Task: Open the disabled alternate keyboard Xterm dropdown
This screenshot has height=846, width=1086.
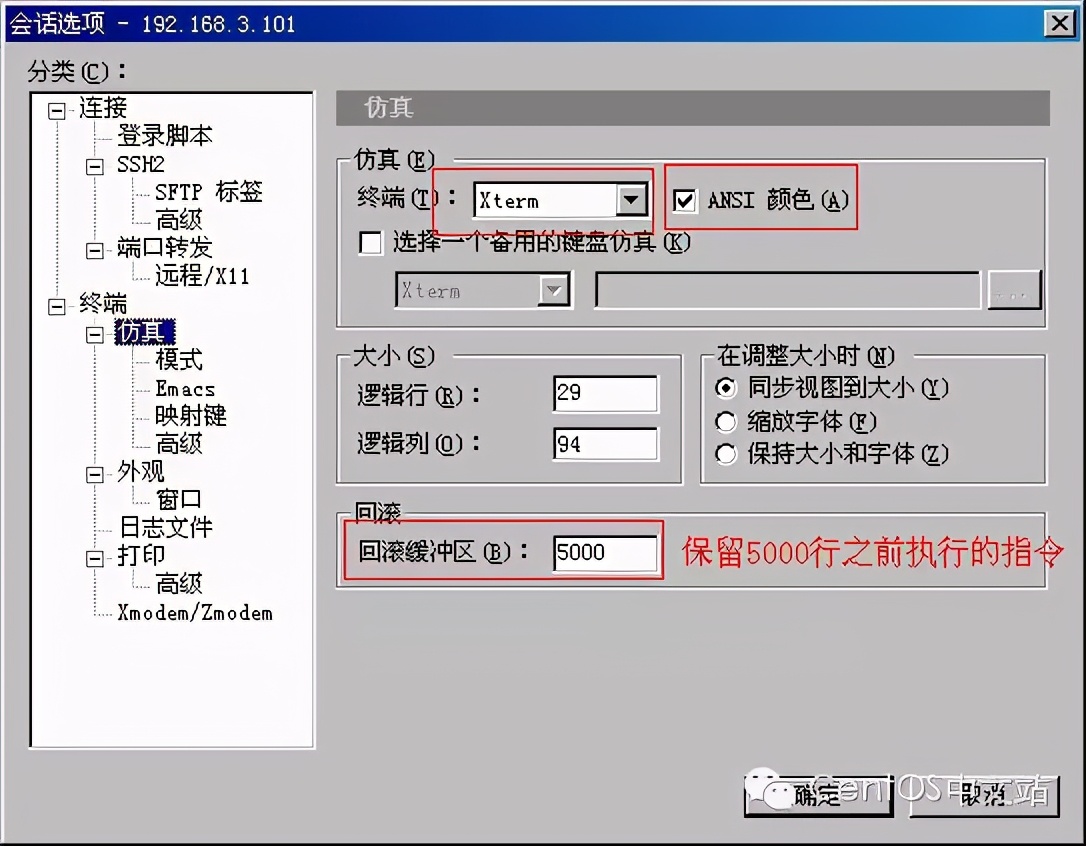Action: tap(554, 290)
